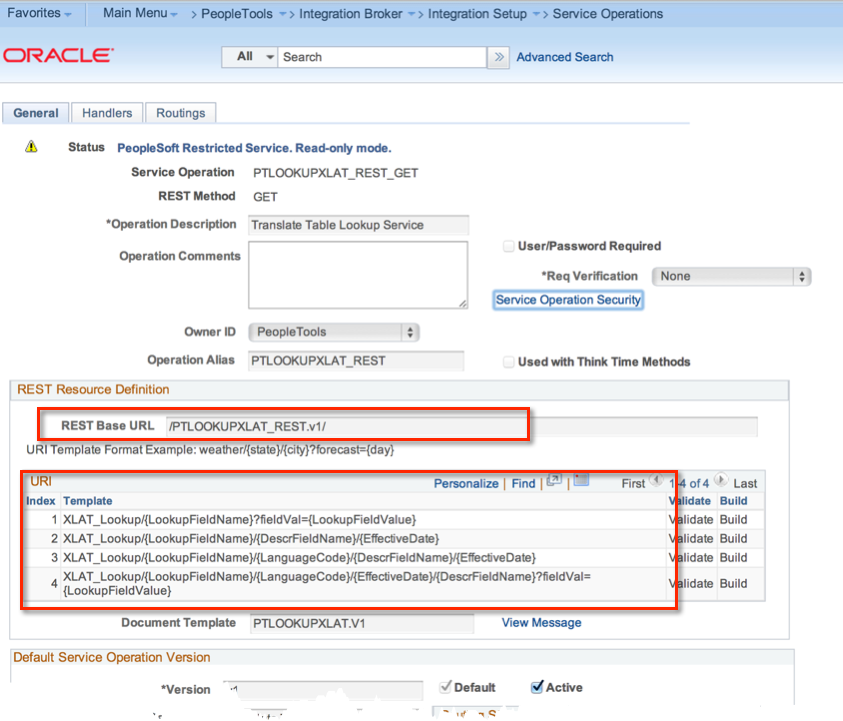Open the Owner ID dropdown
Image resolution: width=843 pixels, height=721 pixels.
tap(334, 332)
